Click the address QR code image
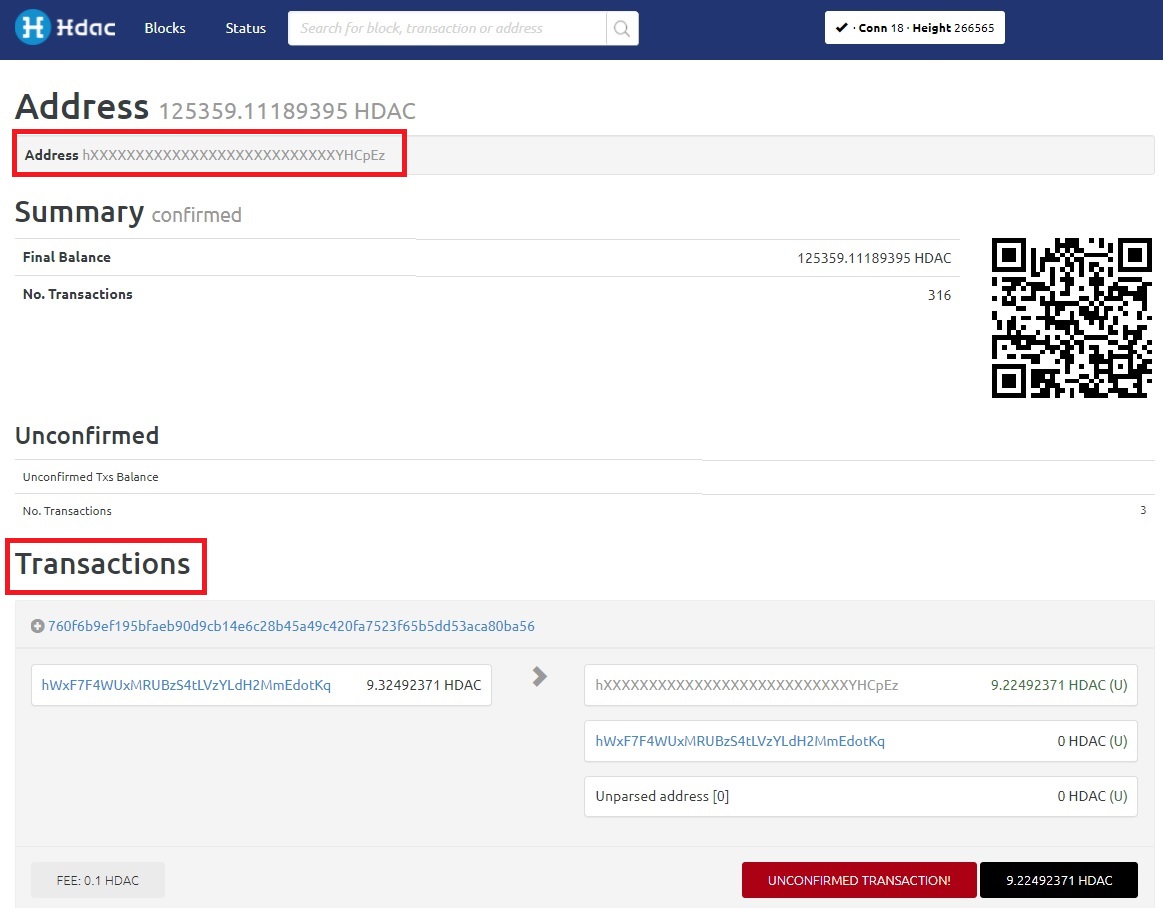1163x908 pixels. [1072, 318]
